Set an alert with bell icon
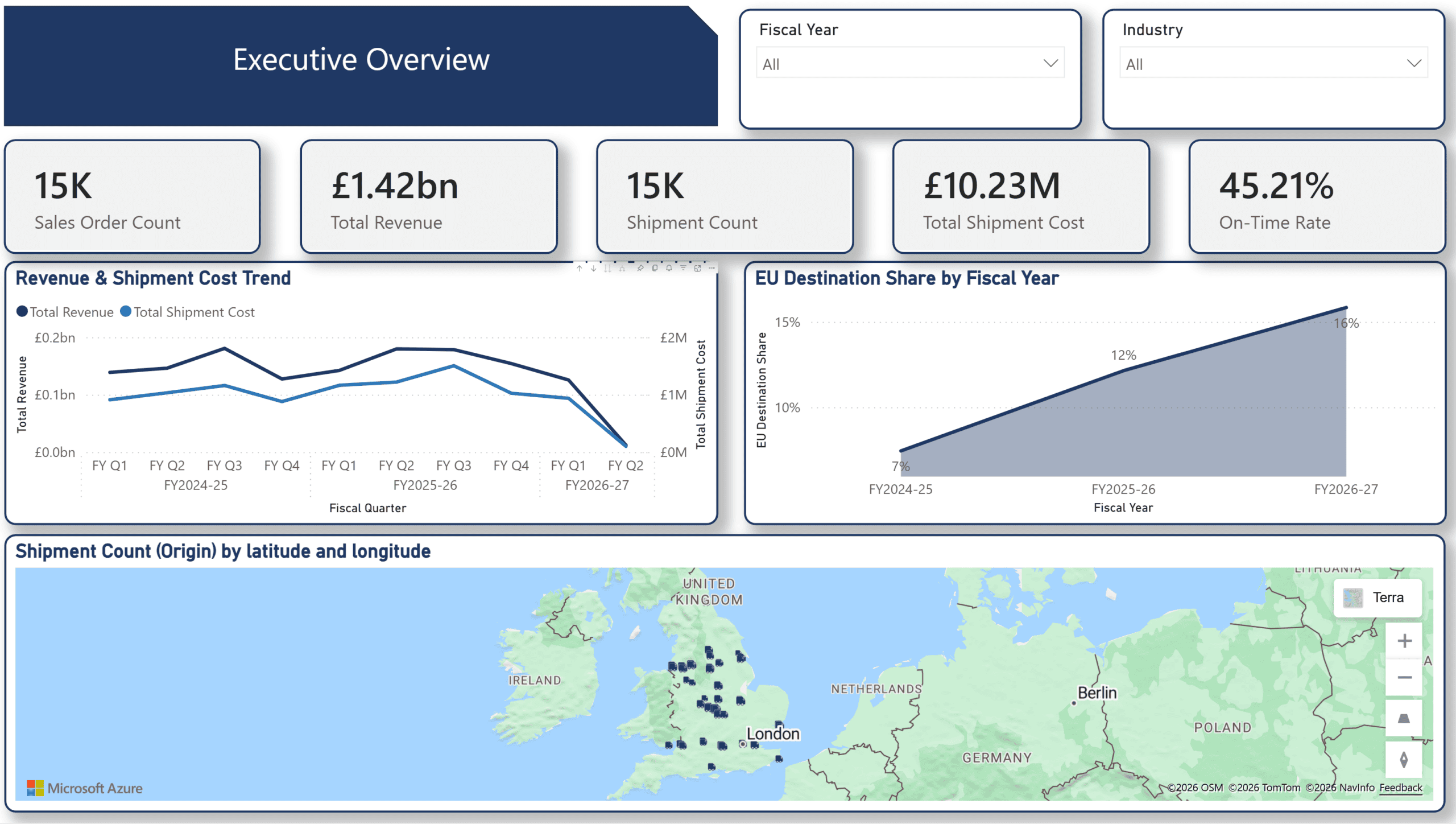The image size is (1456, 824). 669,268
